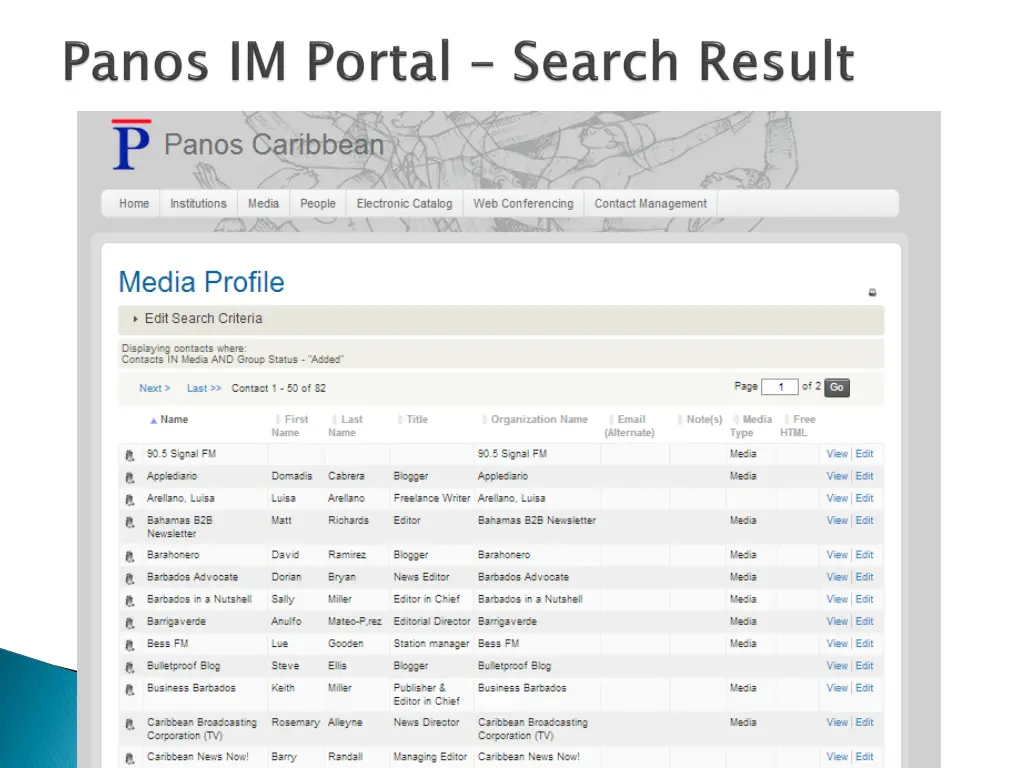Open the Media menu item
The image size is (1024, 768).
pyautogui.click(x=263, y=204)
